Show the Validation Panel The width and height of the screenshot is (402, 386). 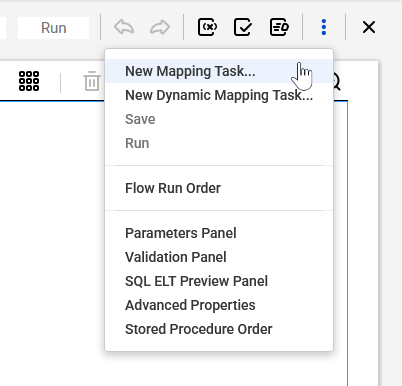(x=219, y=257)
